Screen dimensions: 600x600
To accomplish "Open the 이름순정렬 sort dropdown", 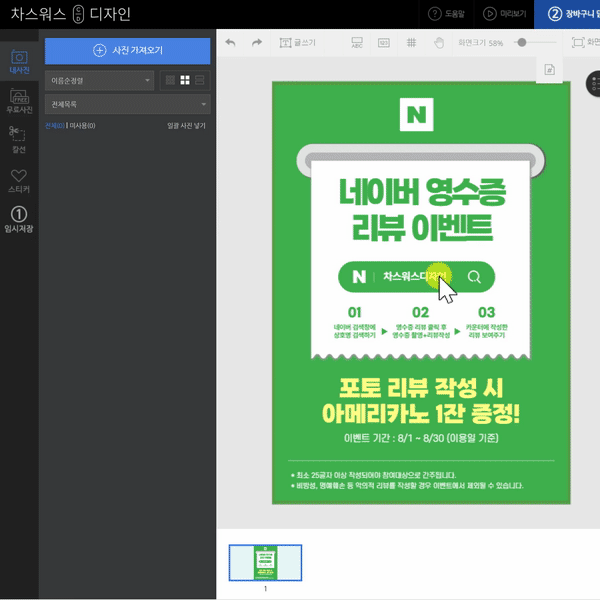I will [99, 81].
